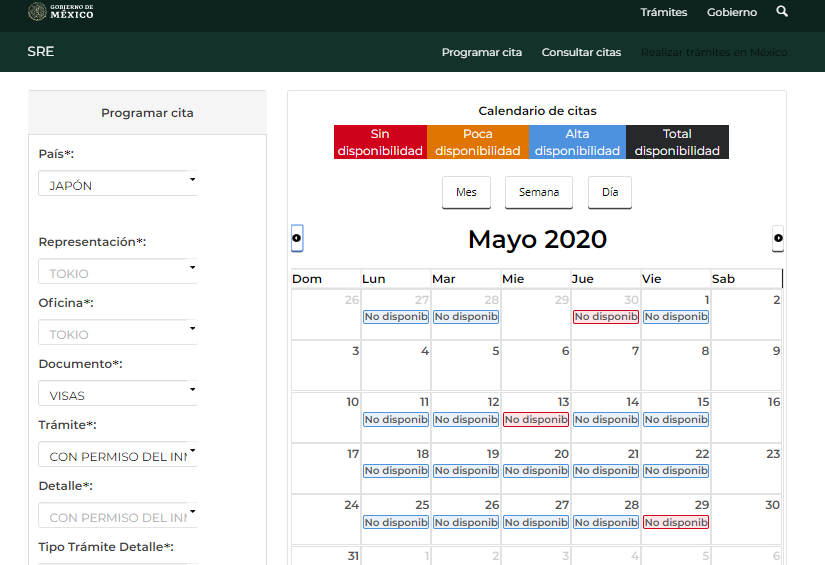
Task: Click No disponible event on May 20
Action: coord(536,471)
